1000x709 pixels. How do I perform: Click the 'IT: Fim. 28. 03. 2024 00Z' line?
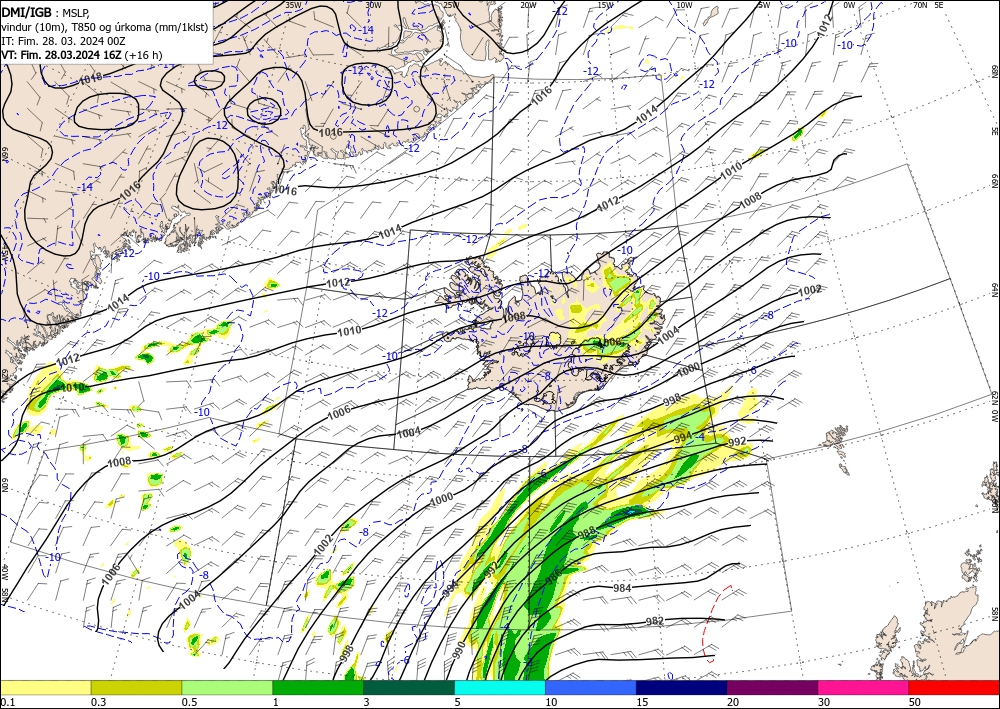(64, 41)
